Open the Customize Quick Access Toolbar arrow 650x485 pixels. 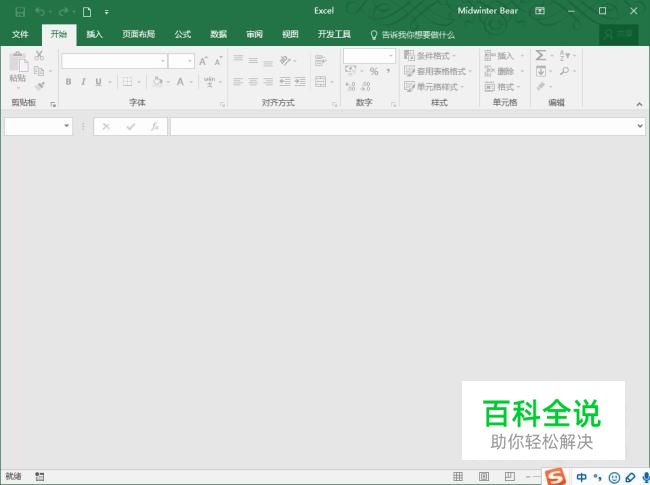[x=107, y=12]
